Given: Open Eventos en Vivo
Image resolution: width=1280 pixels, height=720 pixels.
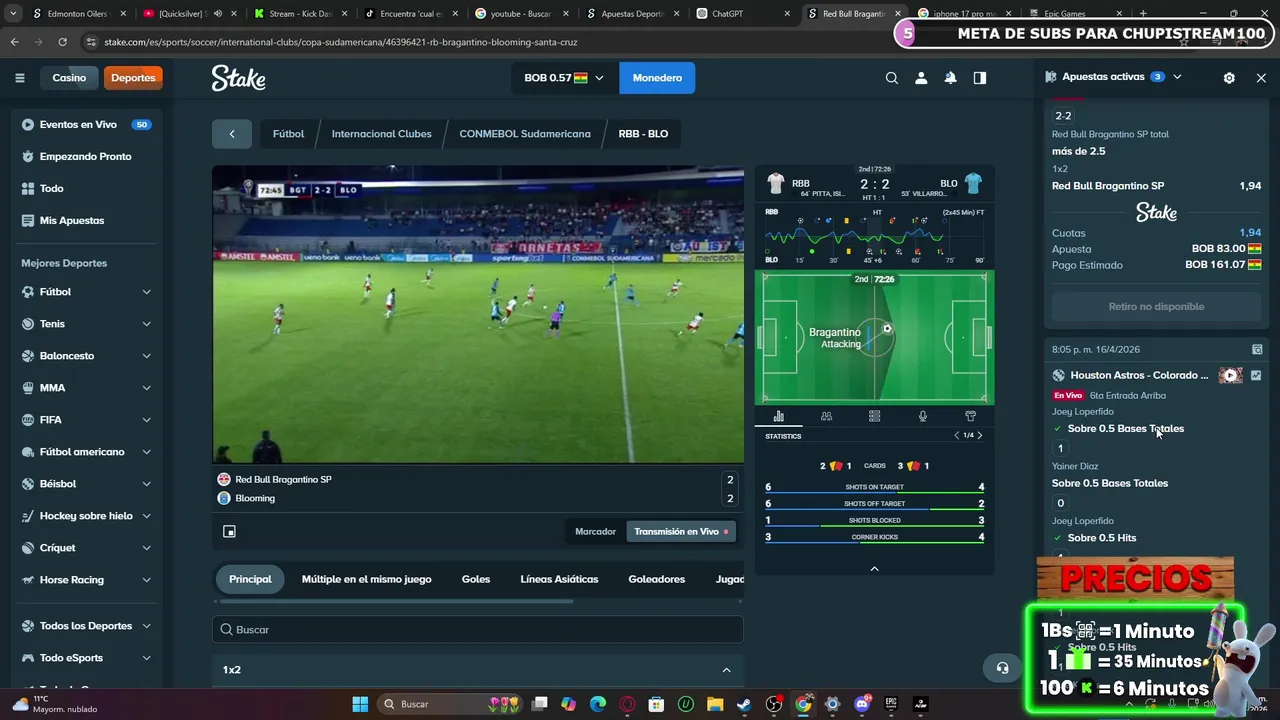Looking at the screenshot, I should pyautogui.click(x=78, y=125).
